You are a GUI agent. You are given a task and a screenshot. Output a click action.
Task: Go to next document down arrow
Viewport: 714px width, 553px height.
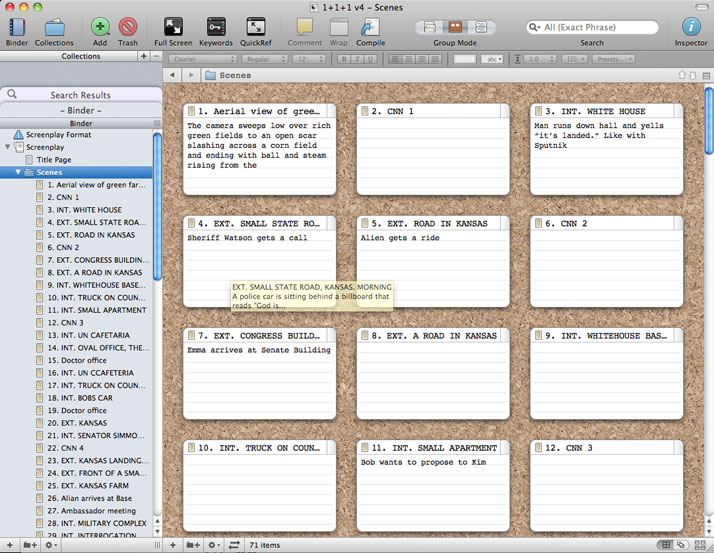(693, 75)
